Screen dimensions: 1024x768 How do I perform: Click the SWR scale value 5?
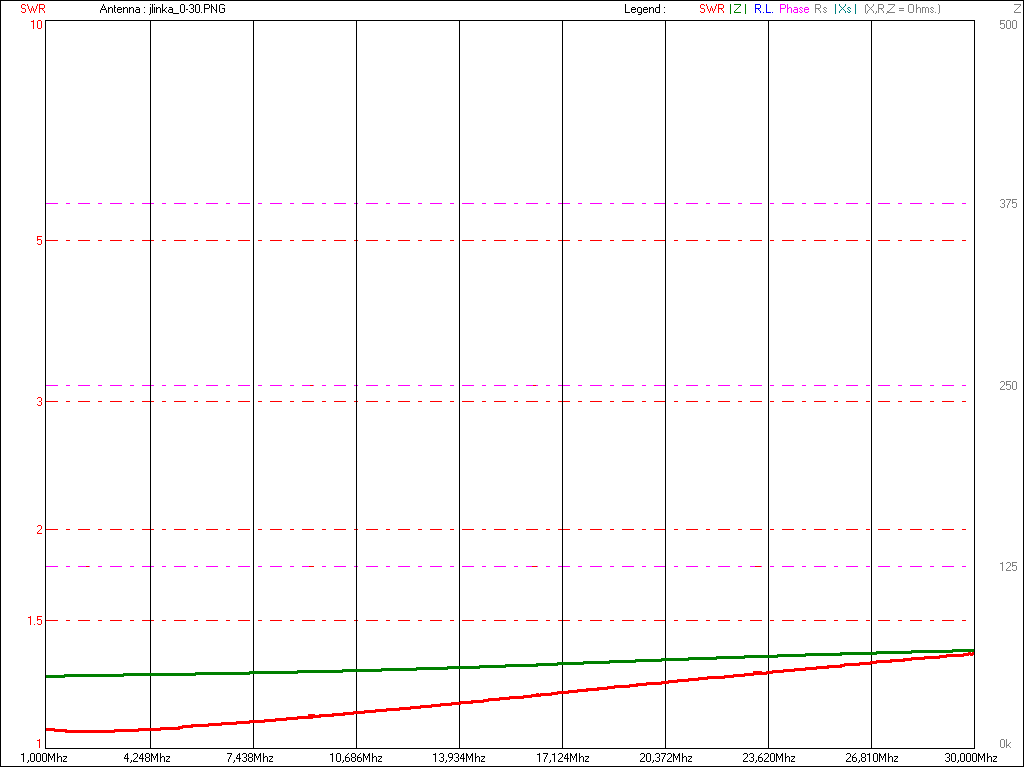(39, 241)
